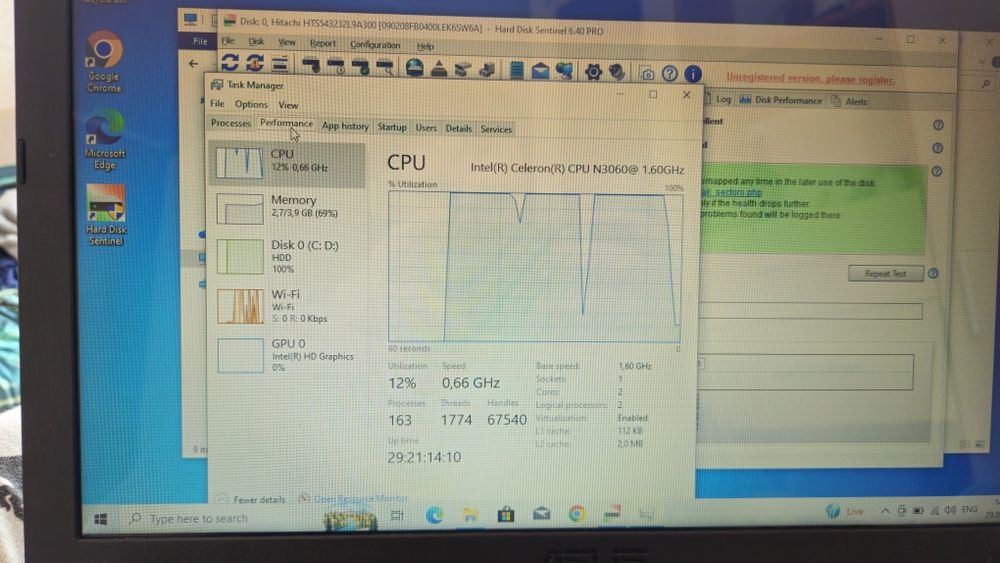
Task: Click the globe disk icon in Hard Disk Sentinel toolbar
Action: coord(415,68)
